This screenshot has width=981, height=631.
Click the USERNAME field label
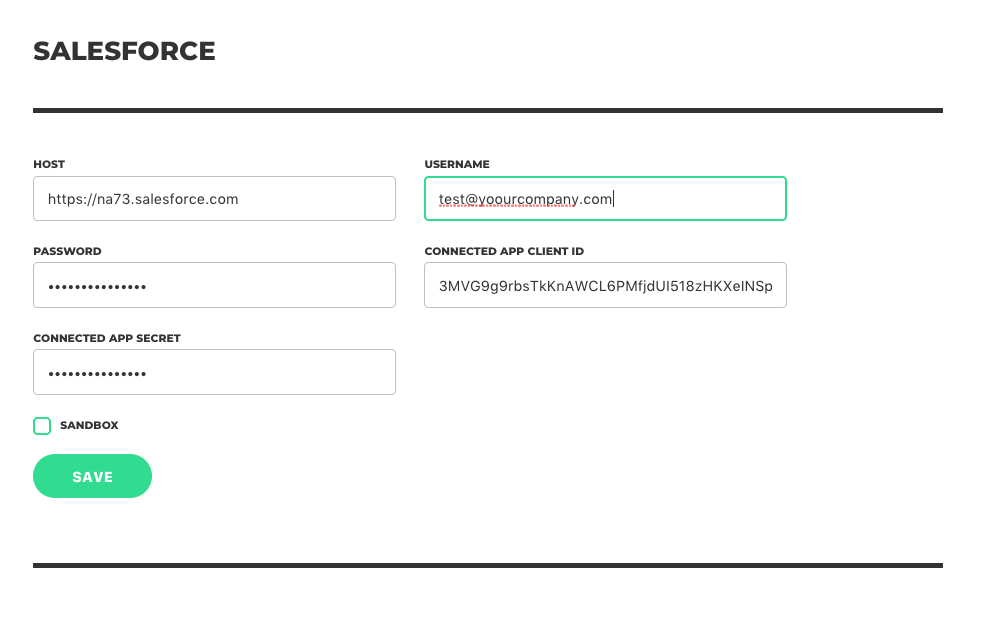click(x=457, y=164)
